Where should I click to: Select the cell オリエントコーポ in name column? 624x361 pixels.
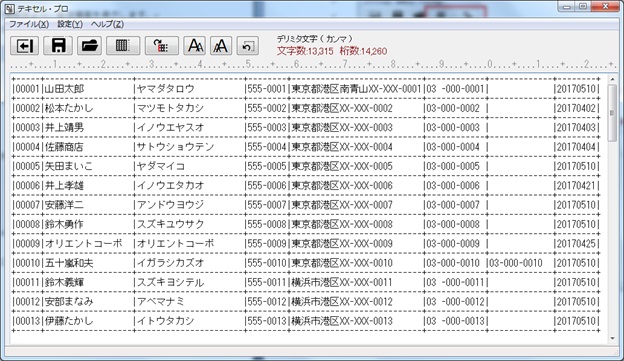83,244
